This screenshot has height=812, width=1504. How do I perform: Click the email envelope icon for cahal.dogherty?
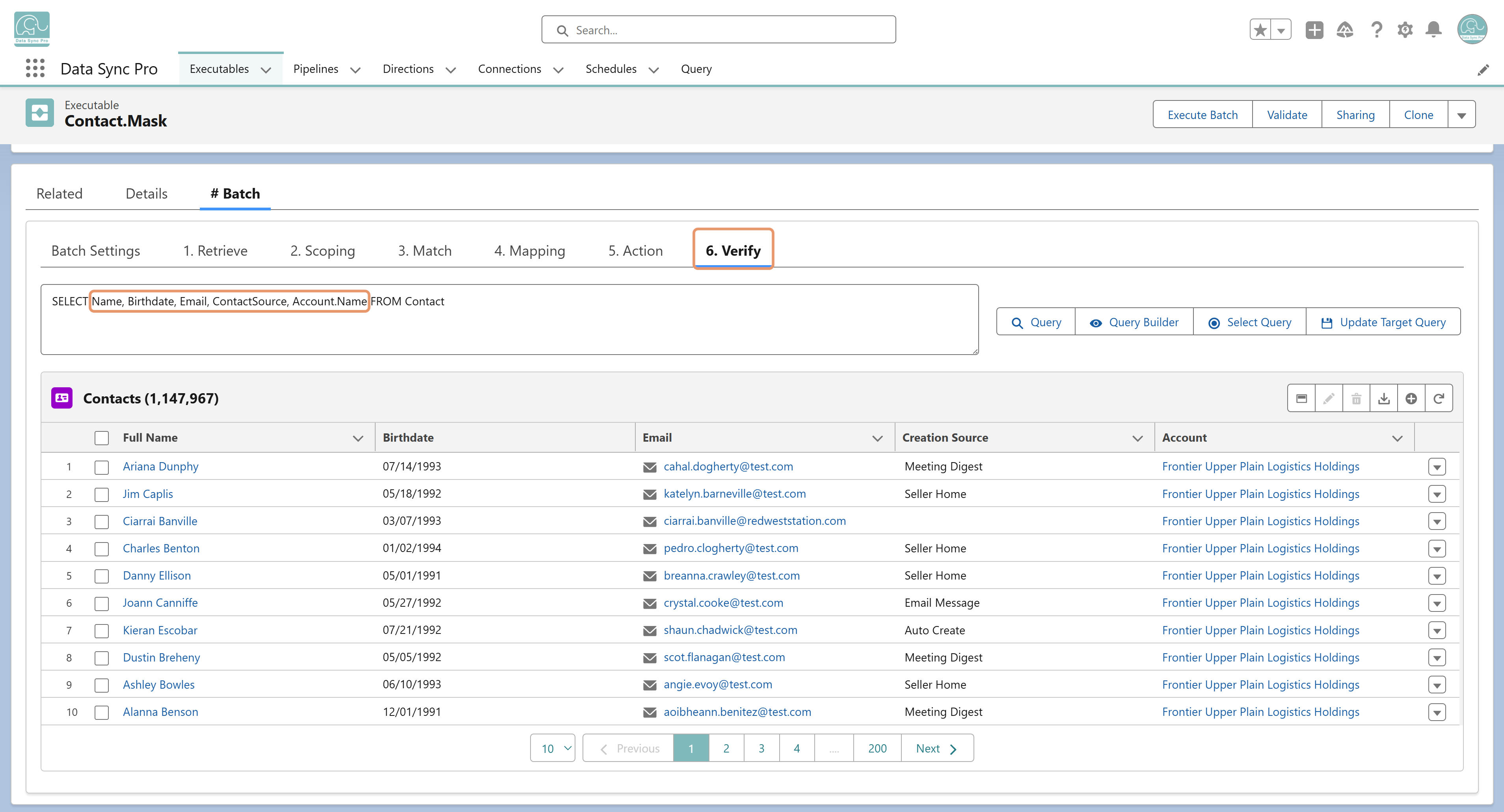(x=650, y=467)
